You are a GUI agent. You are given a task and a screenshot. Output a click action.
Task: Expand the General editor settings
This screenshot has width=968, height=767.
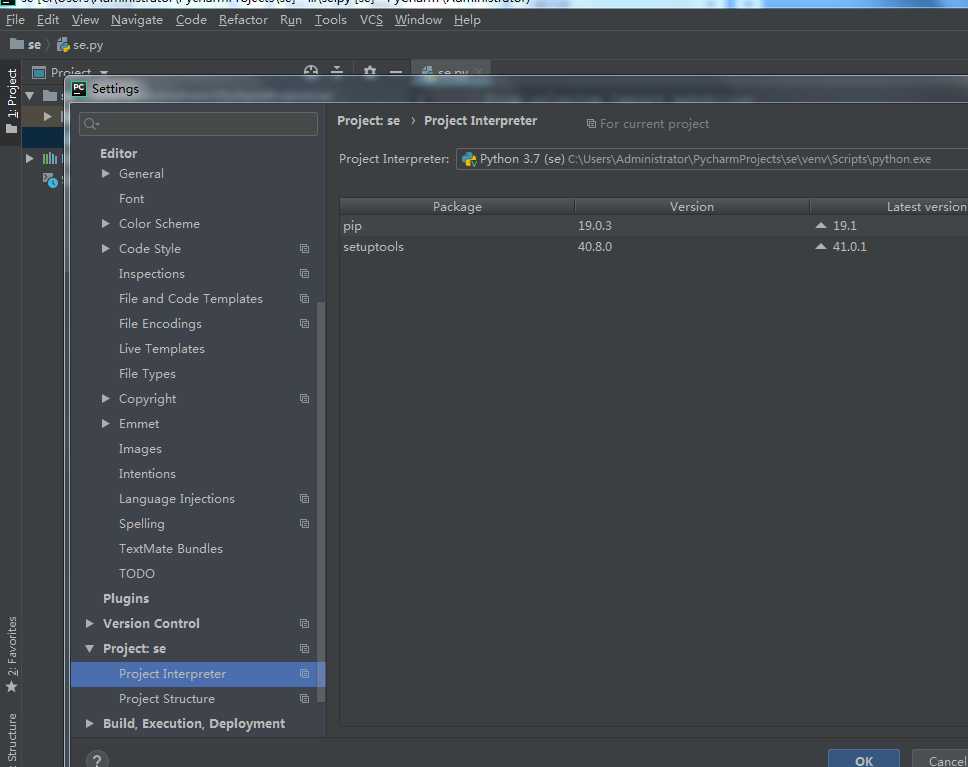[106, 174]
